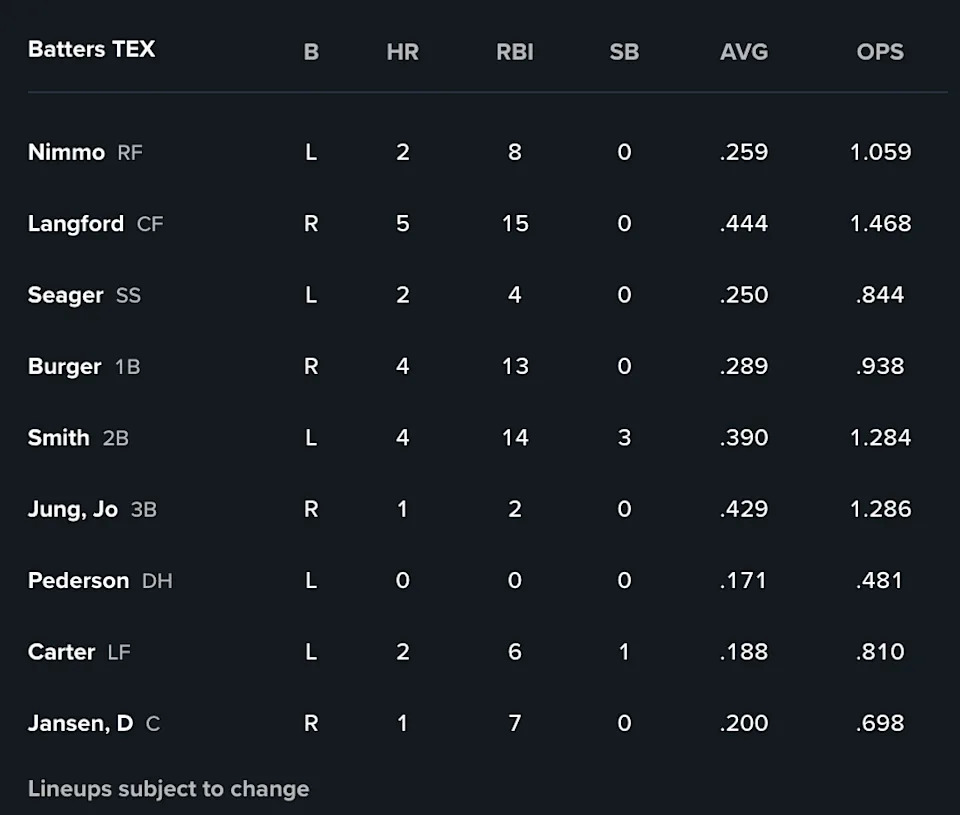The height and width of the screenshot is (815, 960).
Task: Click the Batters TEX heading
Action: (x=92, y=49)
